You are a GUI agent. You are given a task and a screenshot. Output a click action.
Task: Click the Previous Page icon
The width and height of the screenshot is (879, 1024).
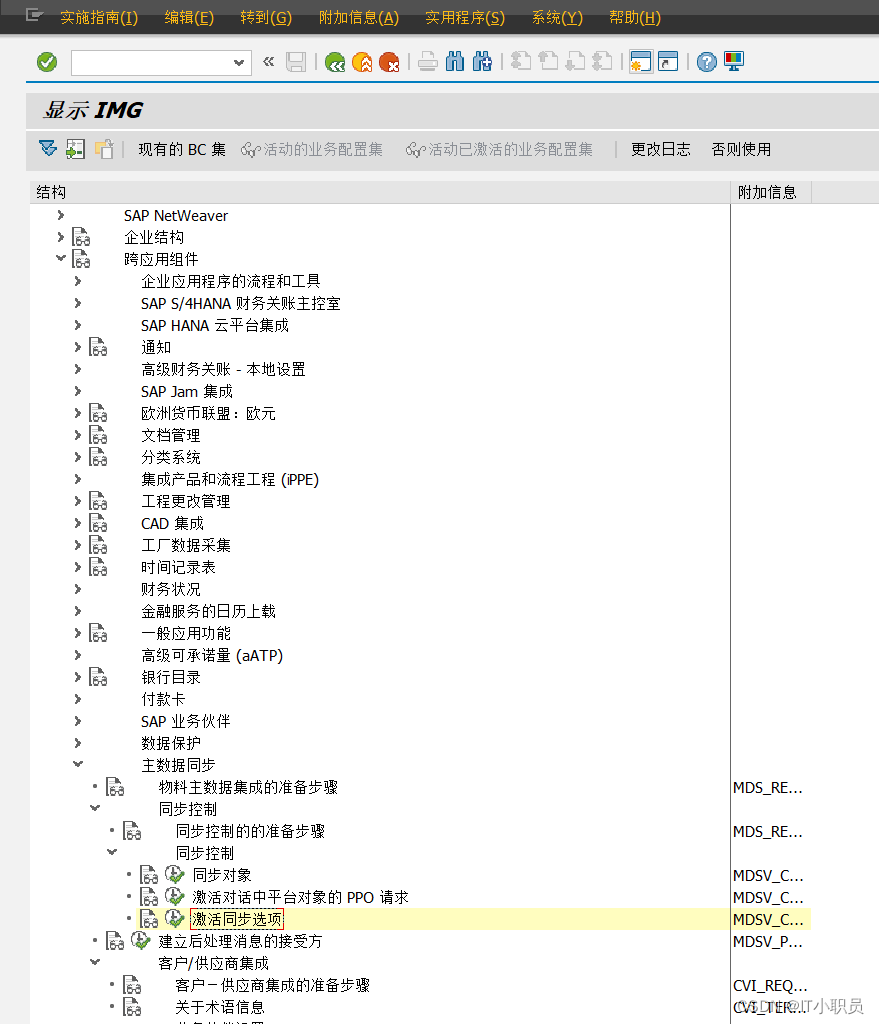click(548, 62)
